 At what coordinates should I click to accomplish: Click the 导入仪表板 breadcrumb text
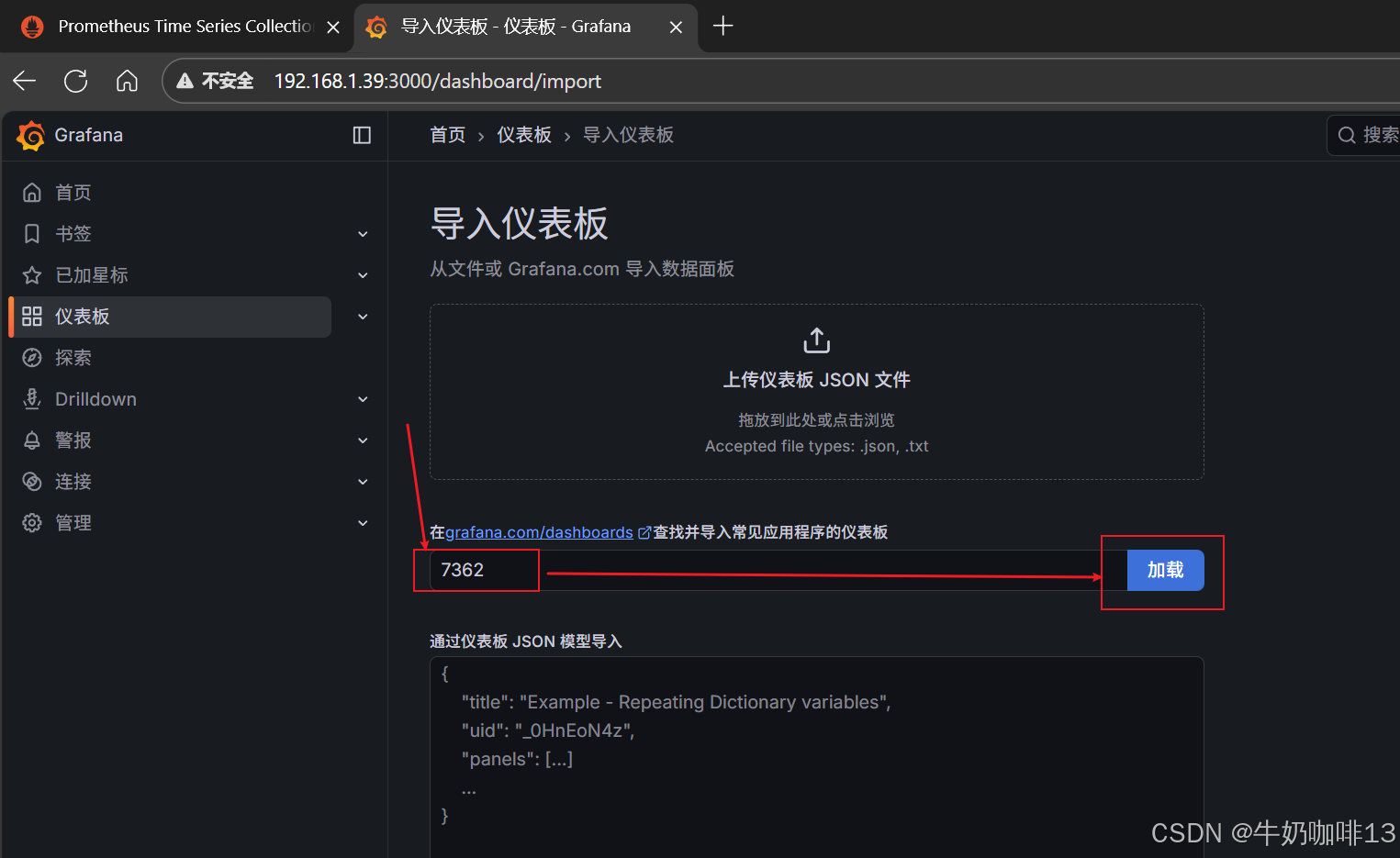click(x=629, y=135)
